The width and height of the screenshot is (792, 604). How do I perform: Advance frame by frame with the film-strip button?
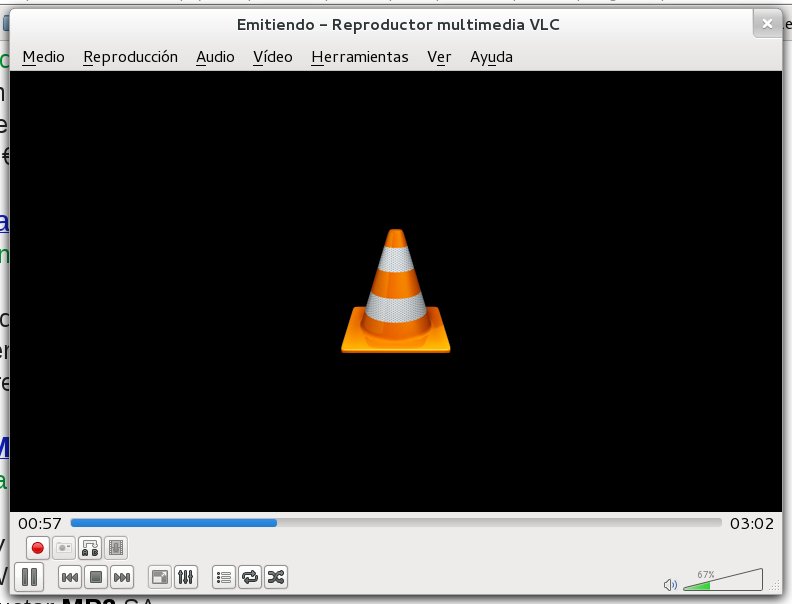[x=116, y=548]
